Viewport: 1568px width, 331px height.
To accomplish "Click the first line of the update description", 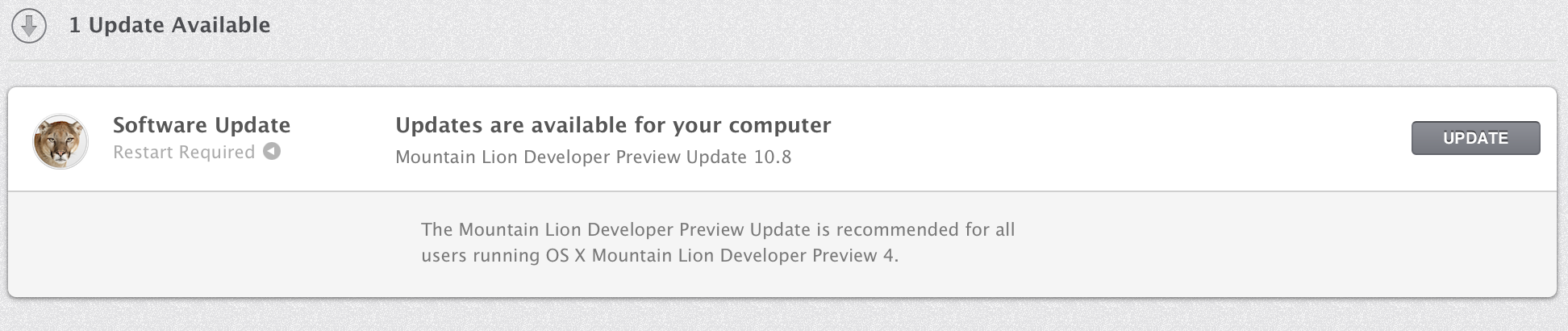I will pyautogui.click(x=718, y=229).
